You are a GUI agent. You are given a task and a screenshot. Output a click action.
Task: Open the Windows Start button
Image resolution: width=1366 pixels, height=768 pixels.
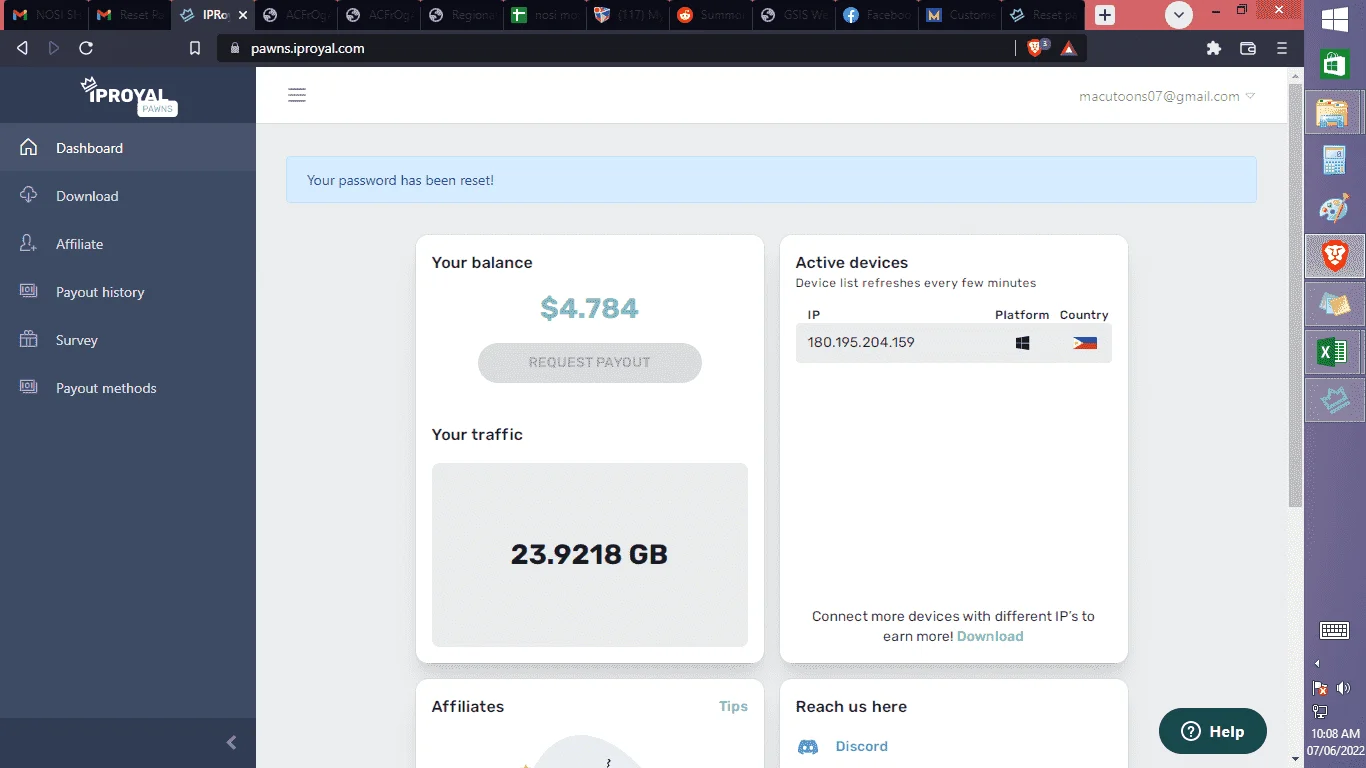(x=1335, y=20)
